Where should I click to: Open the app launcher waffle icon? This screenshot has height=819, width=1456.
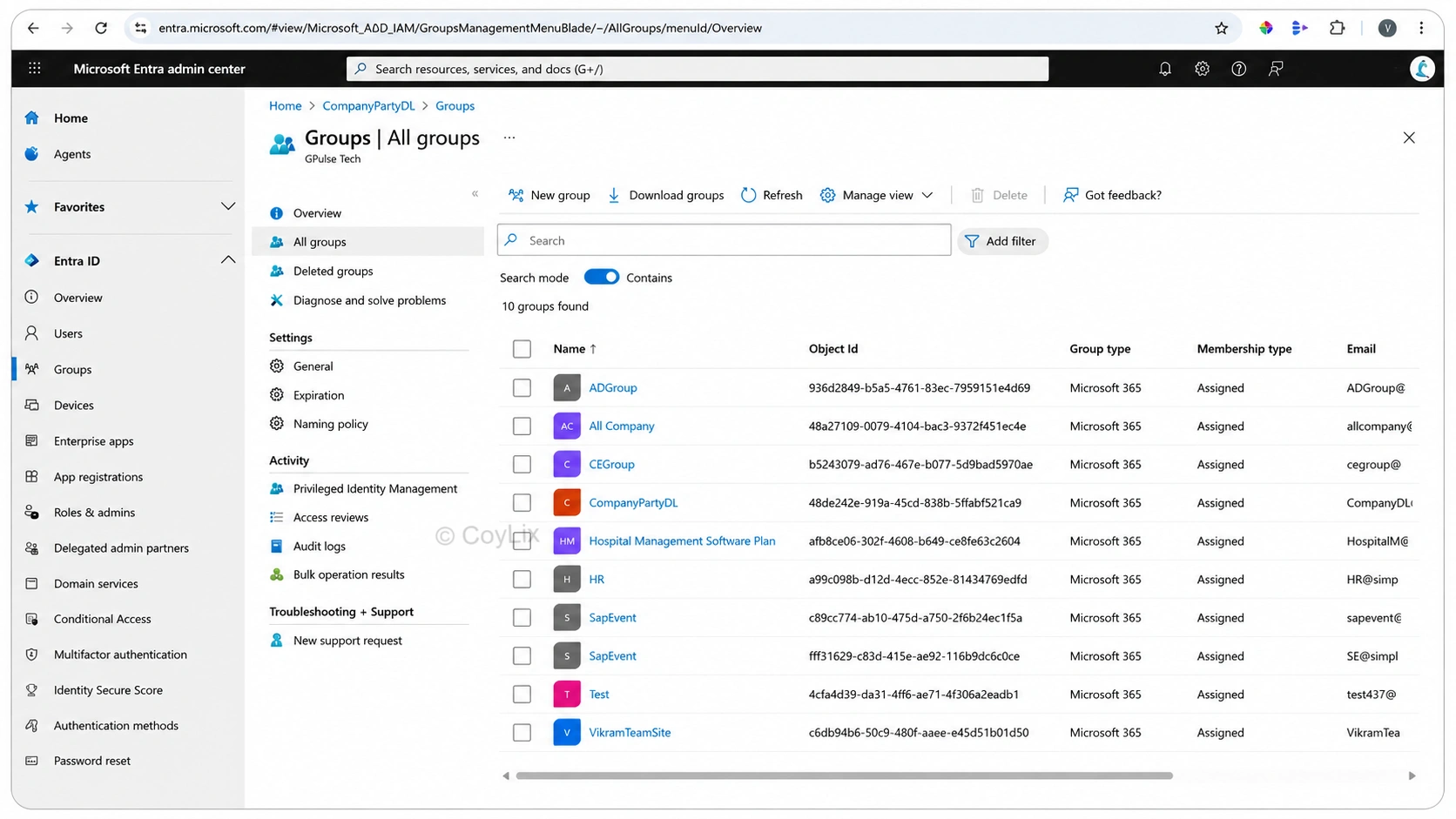pos(35,69)
